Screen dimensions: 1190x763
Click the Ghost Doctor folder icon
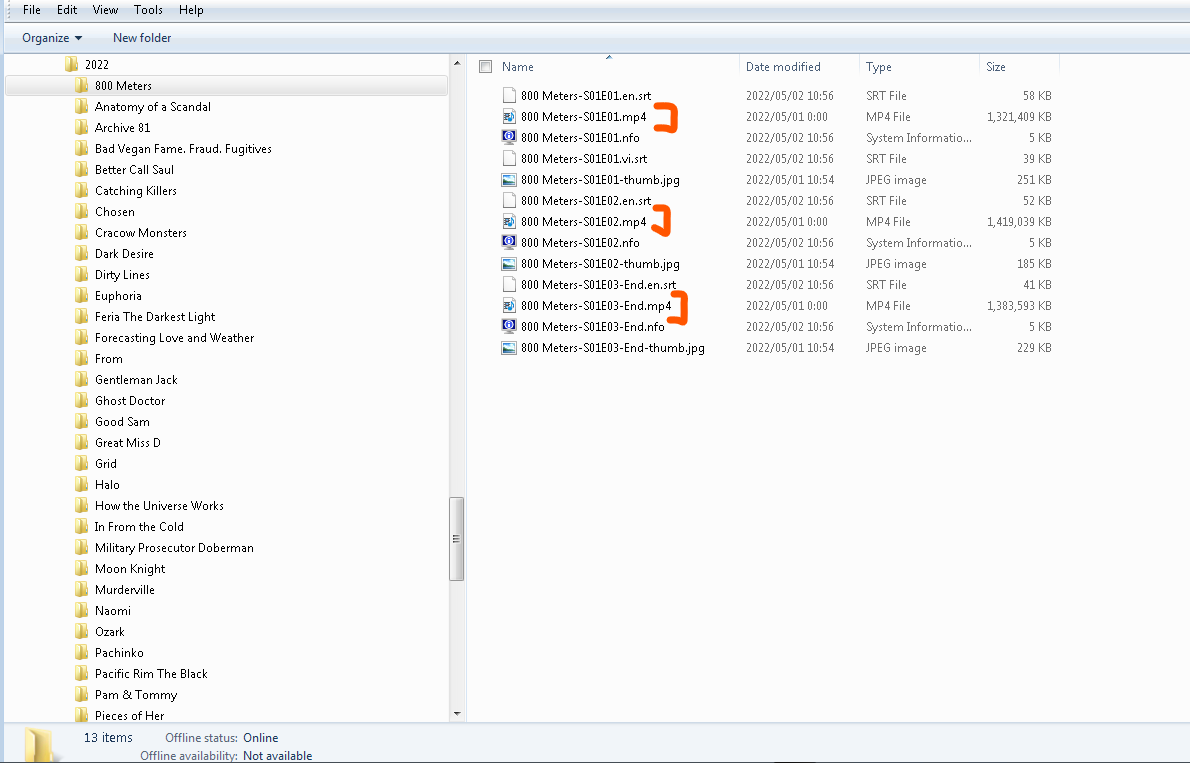click(x=82, y=400)
